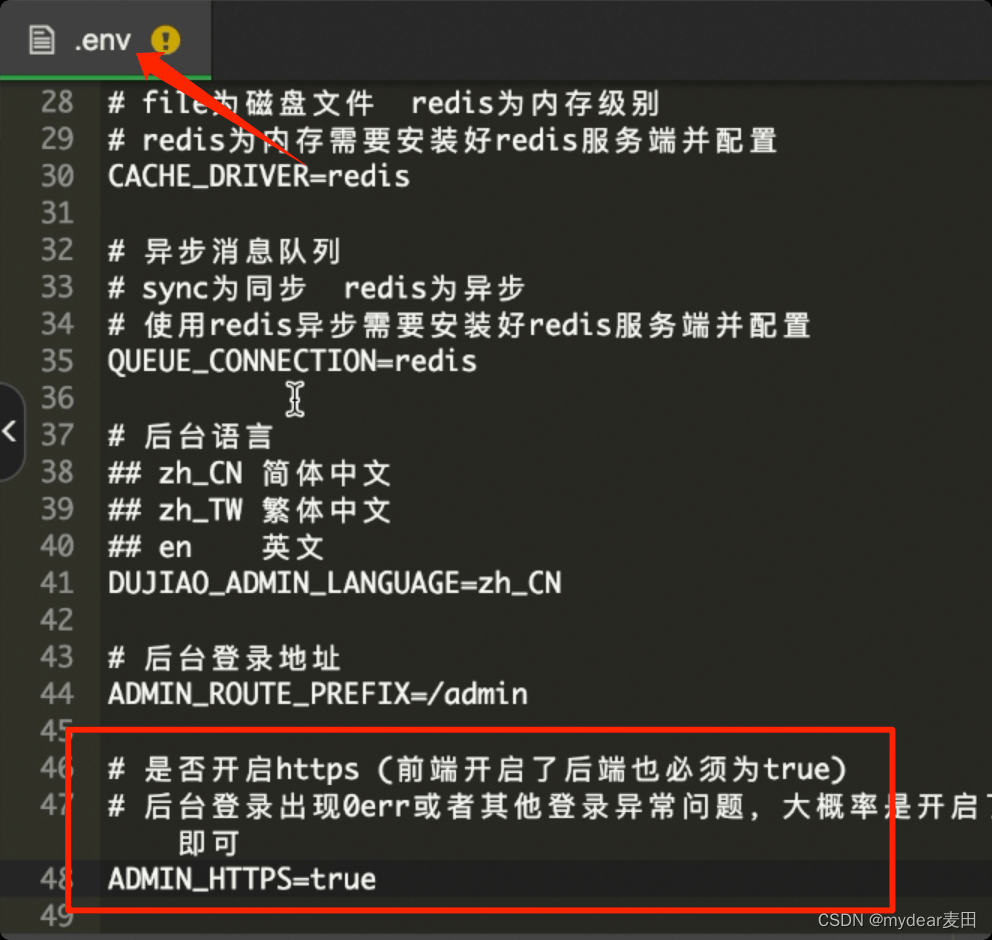Click the comment about 是否开启https
The height and width of the screenshot is (940, 992).
(477, 769)
